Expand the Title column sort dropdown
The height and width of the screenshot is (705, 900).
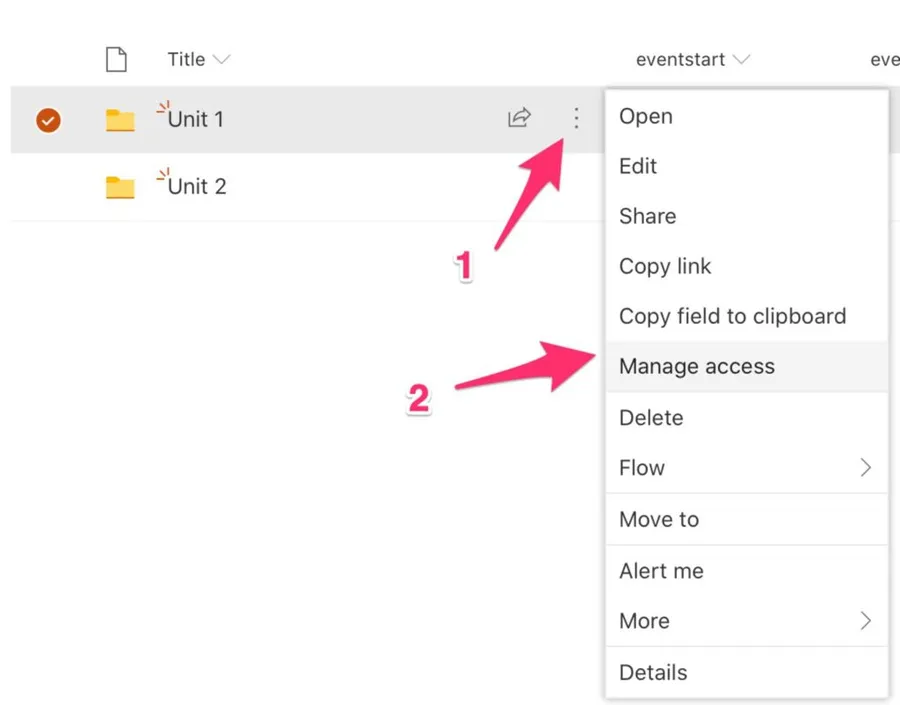[221, 60]
